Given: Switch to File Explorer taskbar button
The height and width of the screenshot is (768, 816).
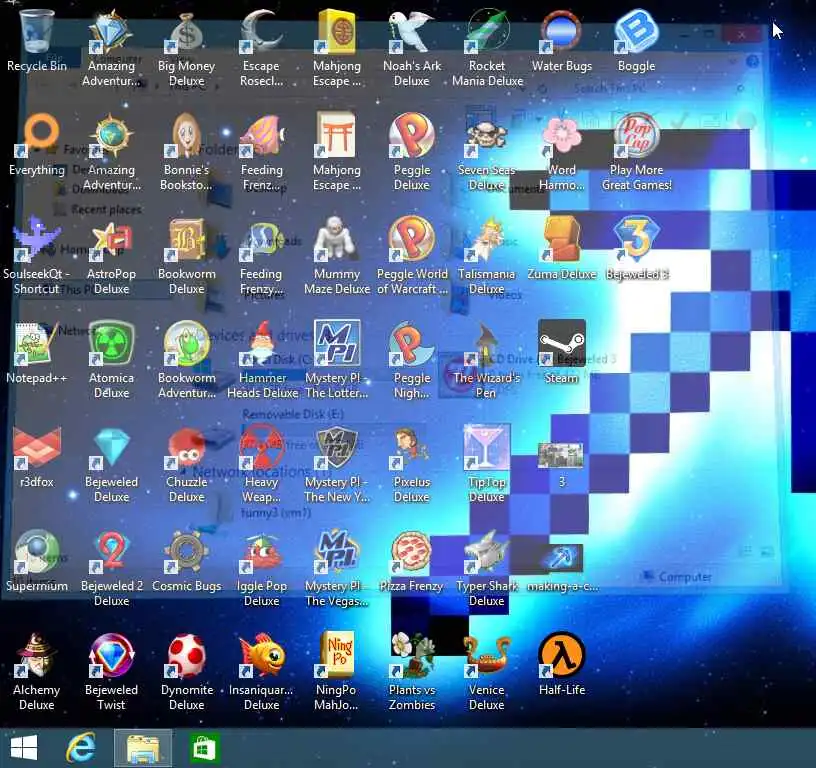Looking at the screenshot, I should [x=143, y=748].
